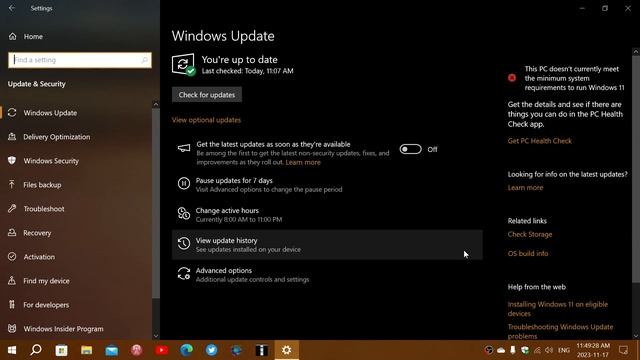Open Installing Windows 11 on eligible devices link
The image size is (640, 360).
coord(558,309)
